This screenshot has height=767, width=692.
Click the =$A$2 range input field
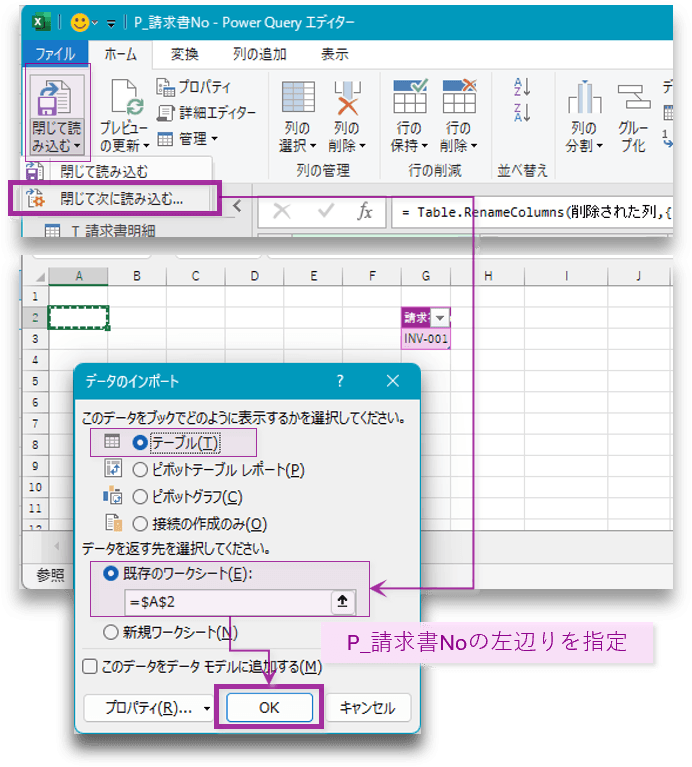click(228, 602)
